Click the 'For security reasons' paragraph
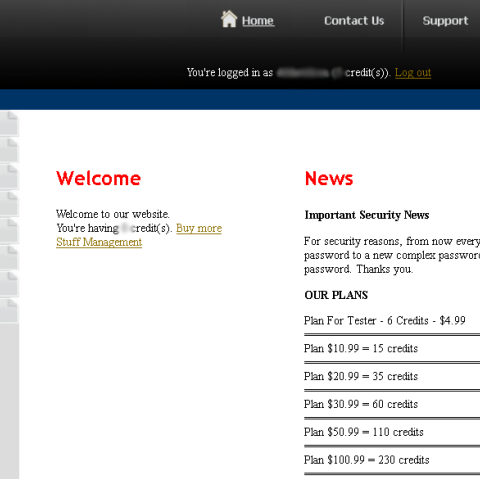This screenshot has height=479, width=480. tap(392, 255)
